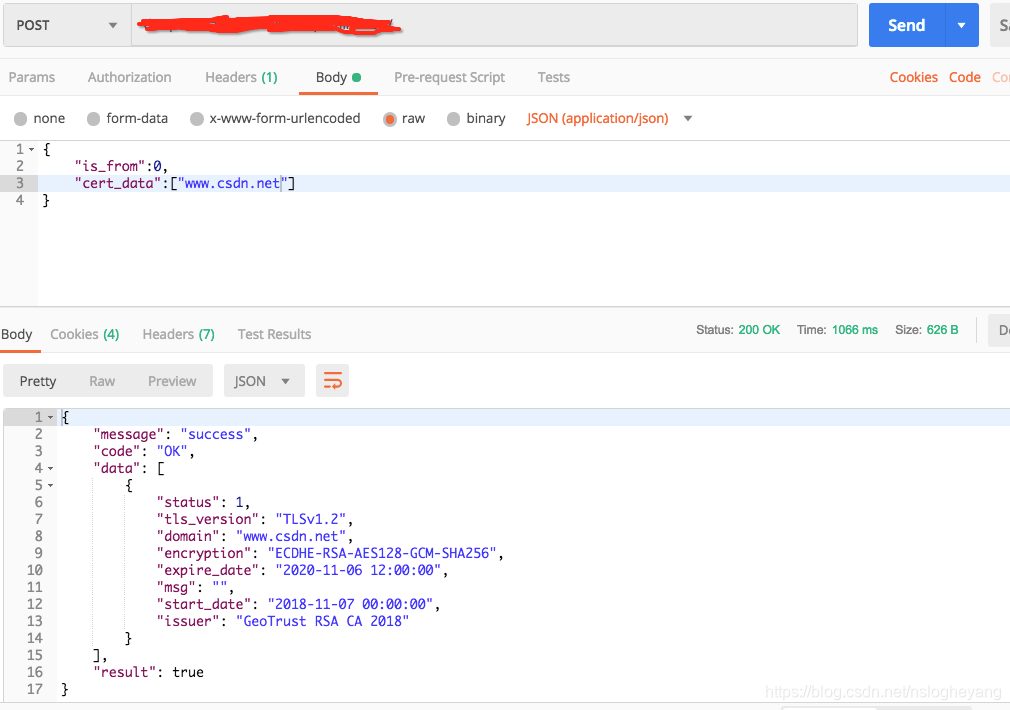Screen dimensions: 1010x710
Task: Click the "start_date" 2018-11-07 line
Action: click(x=298, y=604)
